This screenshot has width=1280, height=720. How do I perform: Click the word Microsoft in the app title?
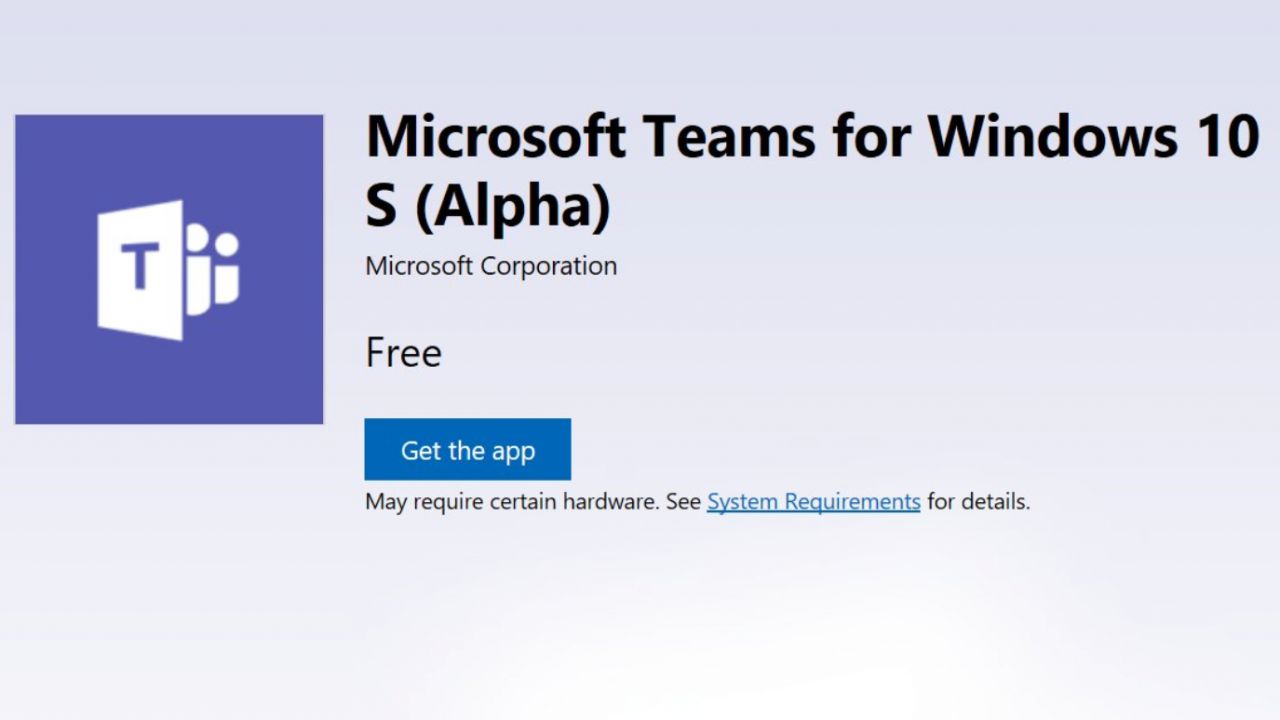tap(495, 136)
